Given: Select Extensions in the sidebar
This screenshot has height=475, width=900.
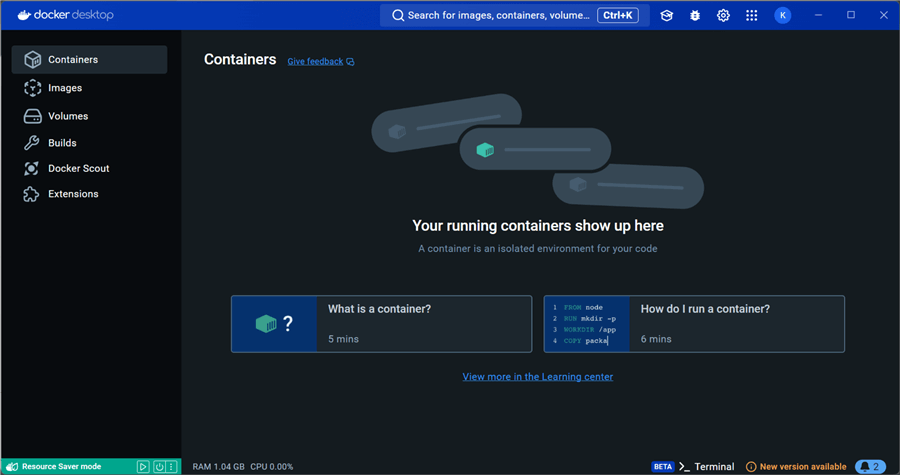Looking at the screenshot, I should click(73, 194).
